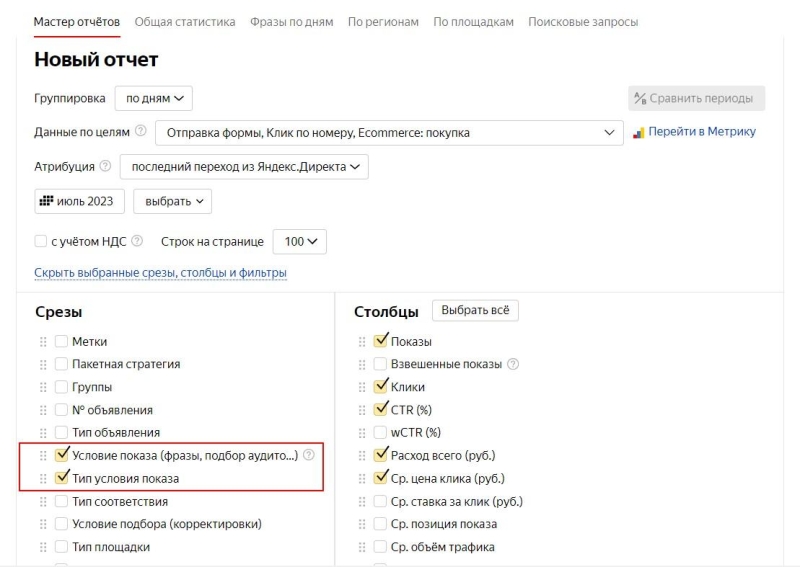Viewport: 800px width, 567px height.
Task: Click the Сравнить периоды button
Action: point(696,98)
